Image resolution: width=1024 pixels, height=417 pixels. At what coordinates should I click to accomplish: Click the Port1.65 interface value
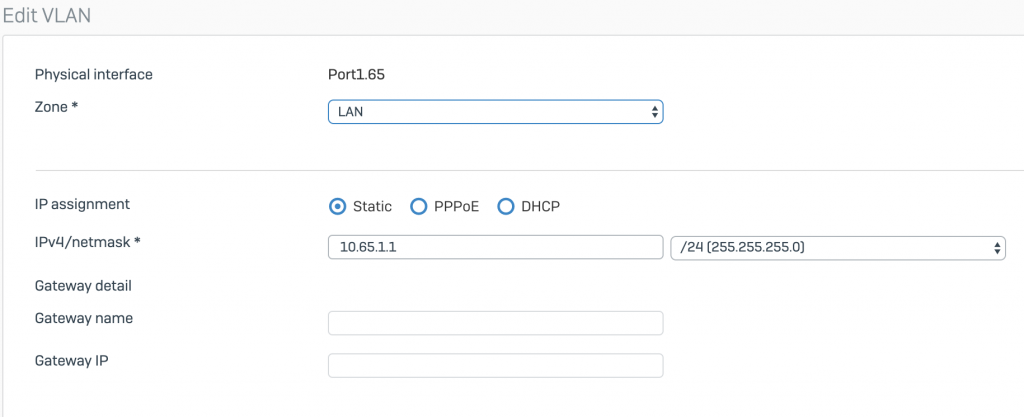pyautogui.click(x=356, y=74)
